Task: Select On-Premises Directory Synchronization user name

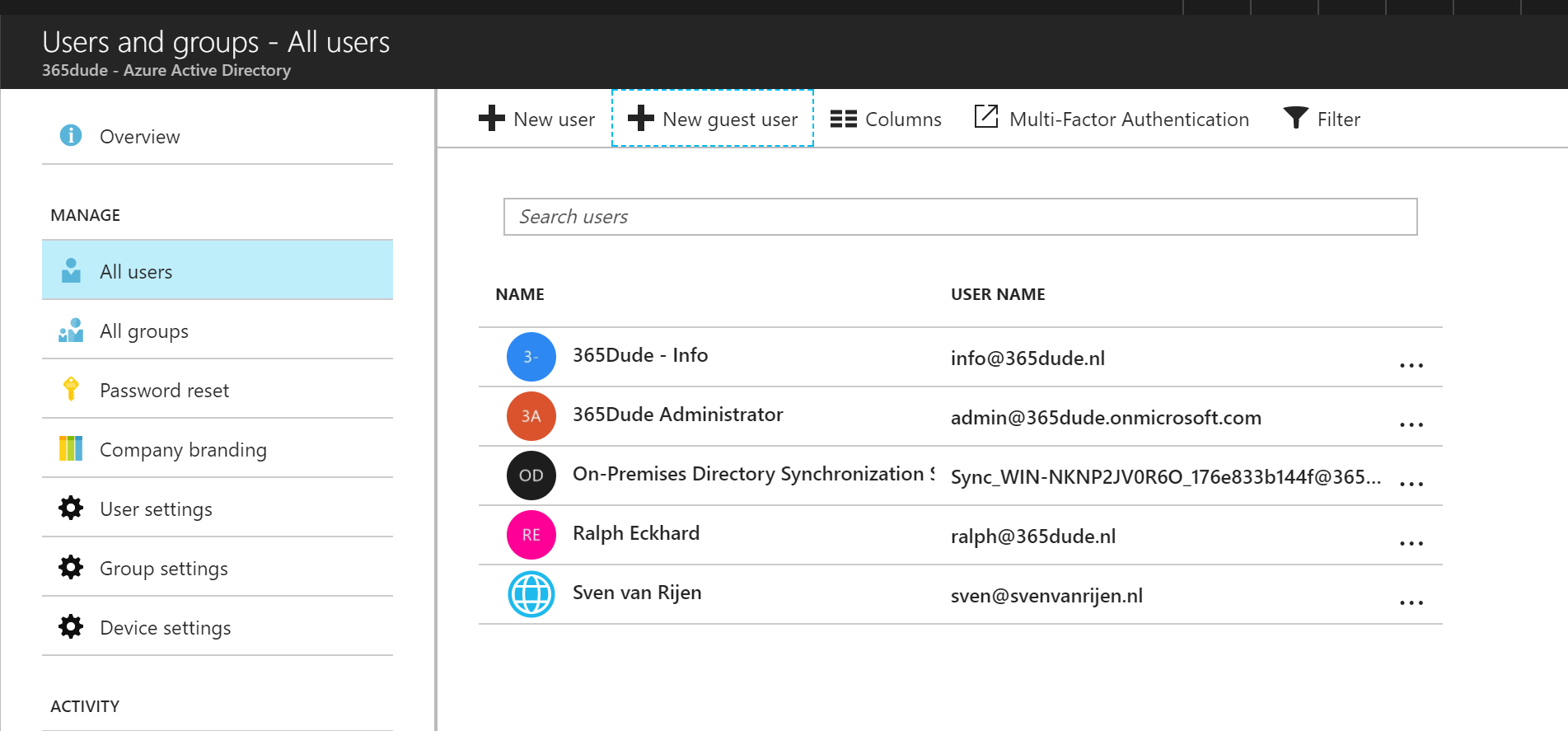Action: click(x=754, y=474)
